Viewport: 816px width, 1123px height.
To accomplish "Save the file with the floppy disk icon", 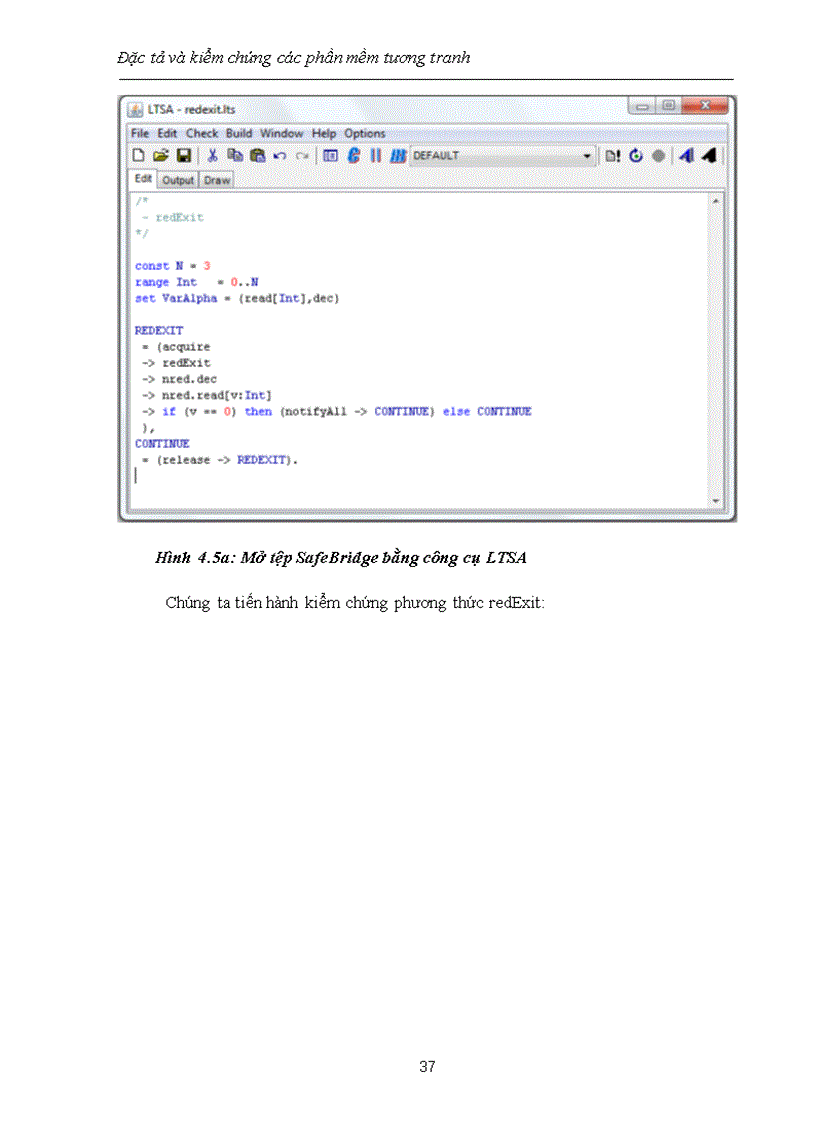I will pyautogui.click(x=183, y=156).
